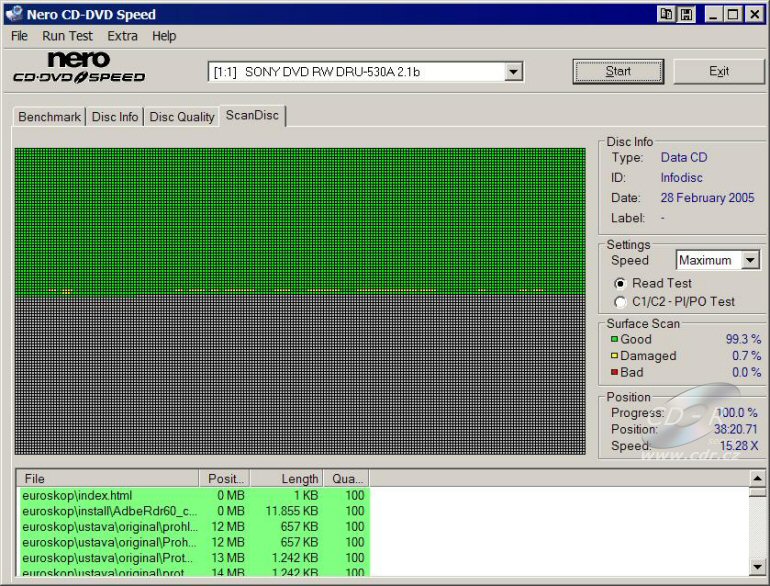Switch to the Disc Quality tab

(182, 117)
